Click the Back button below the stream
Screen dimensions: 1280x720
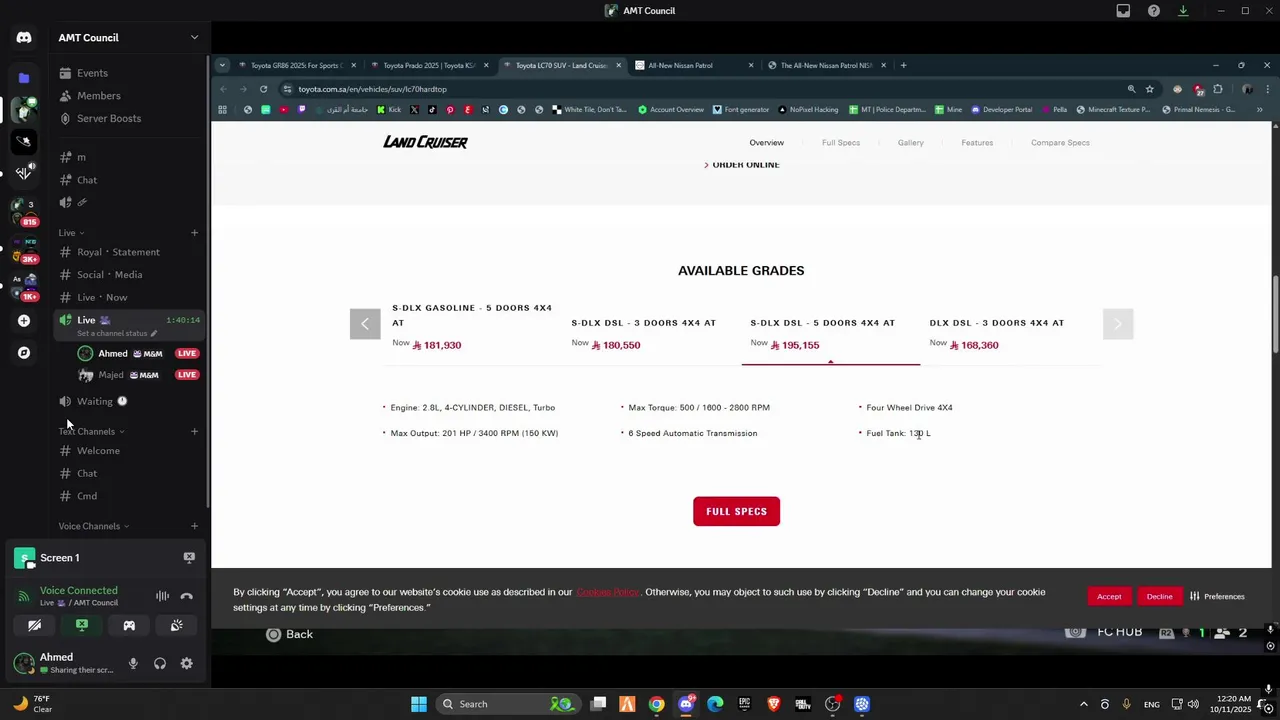point(290,635)
